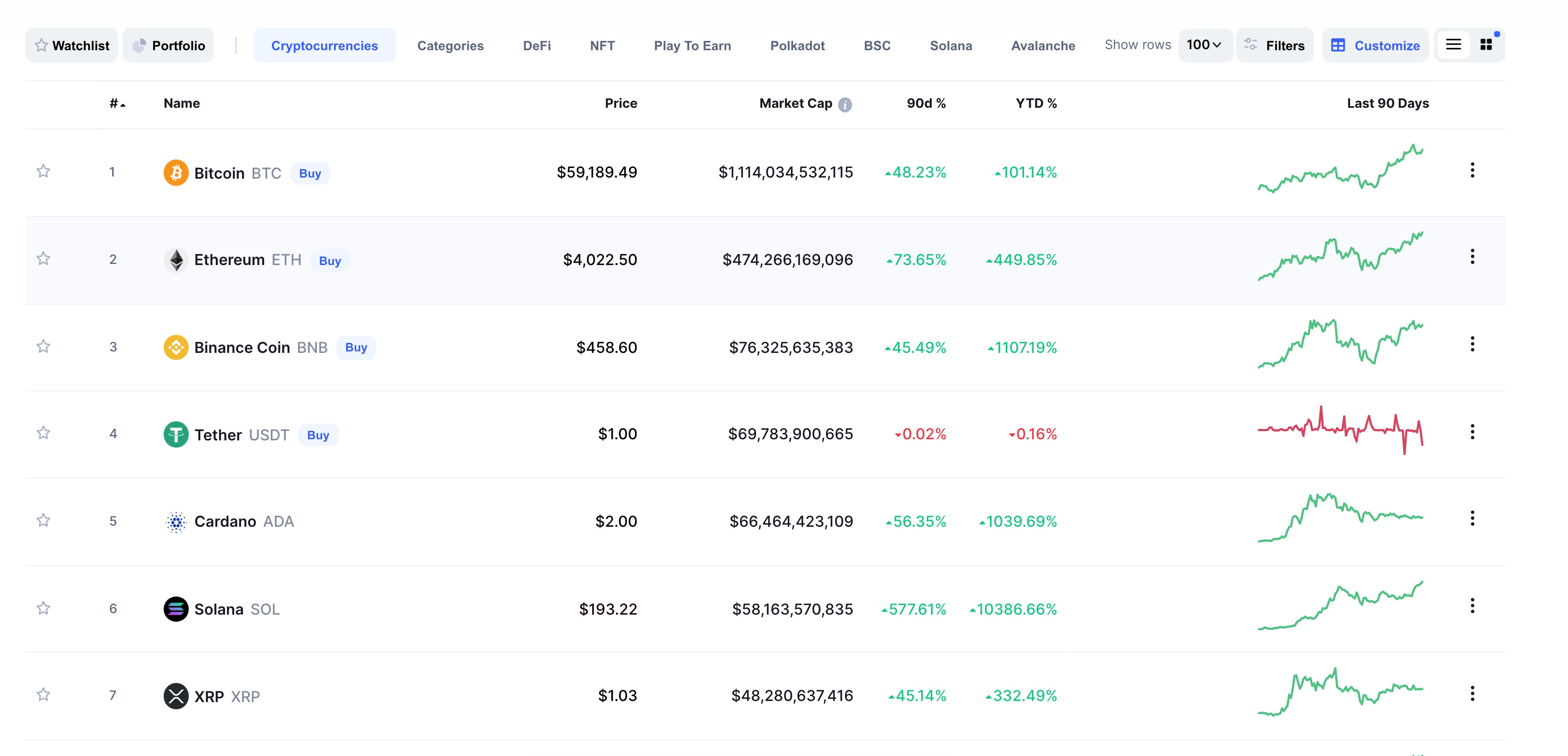Sort by YTD % column header

point(1036,104)
